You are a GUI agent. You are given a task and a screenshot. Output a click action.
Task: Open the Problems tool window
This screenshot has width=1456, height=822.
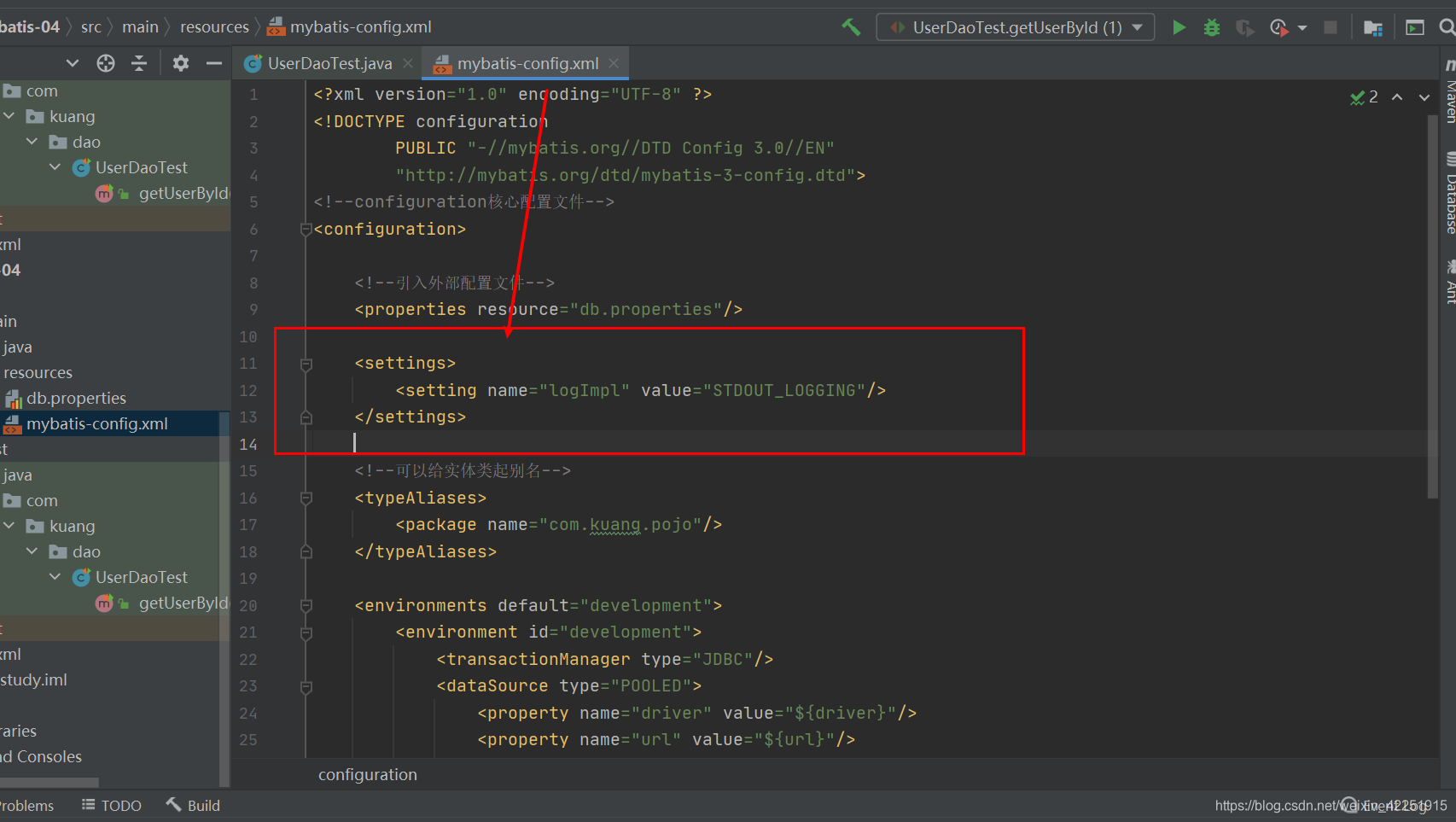click(26, 805)
